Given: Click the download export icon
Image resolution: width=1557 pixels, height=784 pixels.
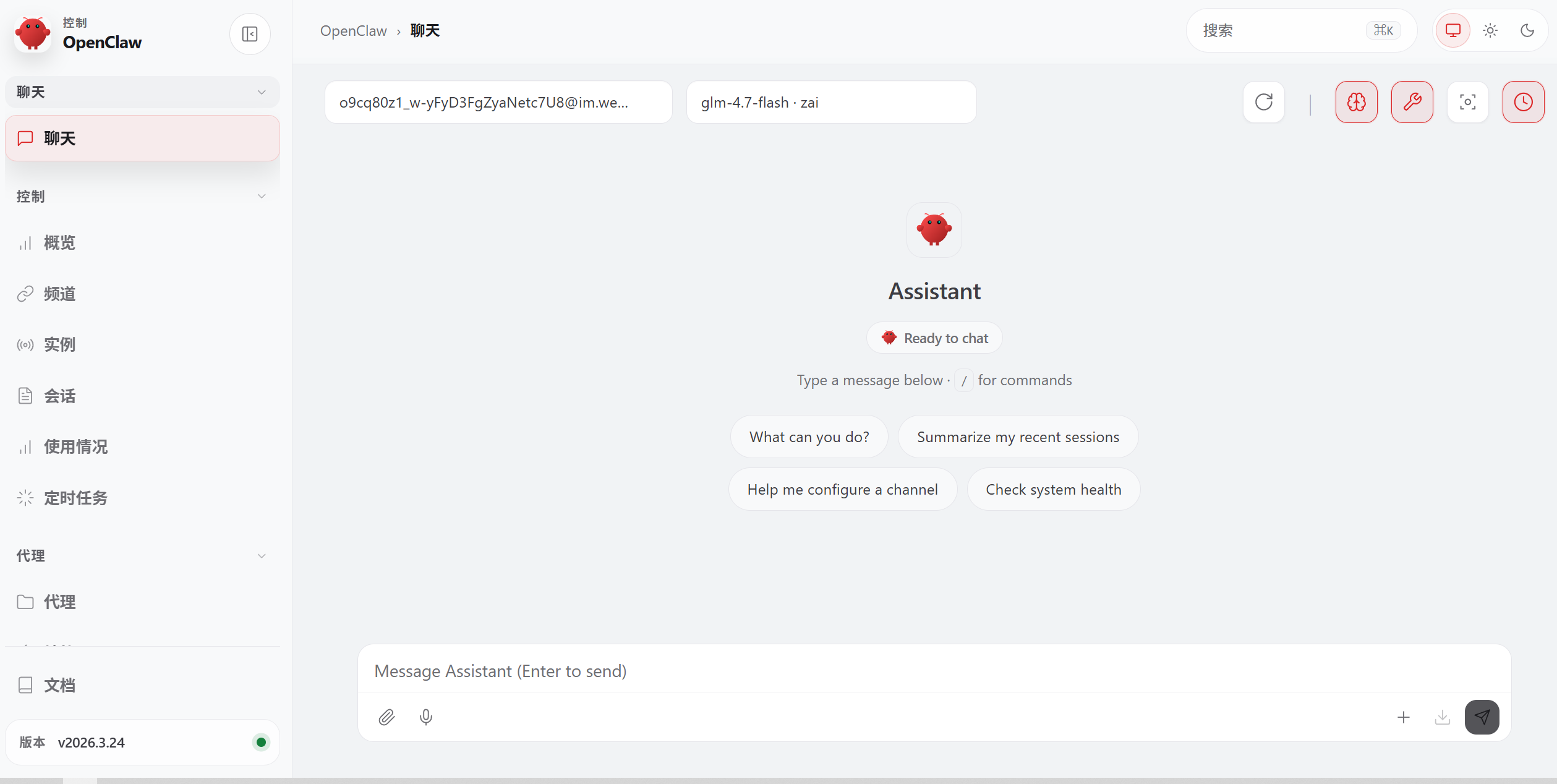Looking at the screenshot, I should coord(1443,717).
